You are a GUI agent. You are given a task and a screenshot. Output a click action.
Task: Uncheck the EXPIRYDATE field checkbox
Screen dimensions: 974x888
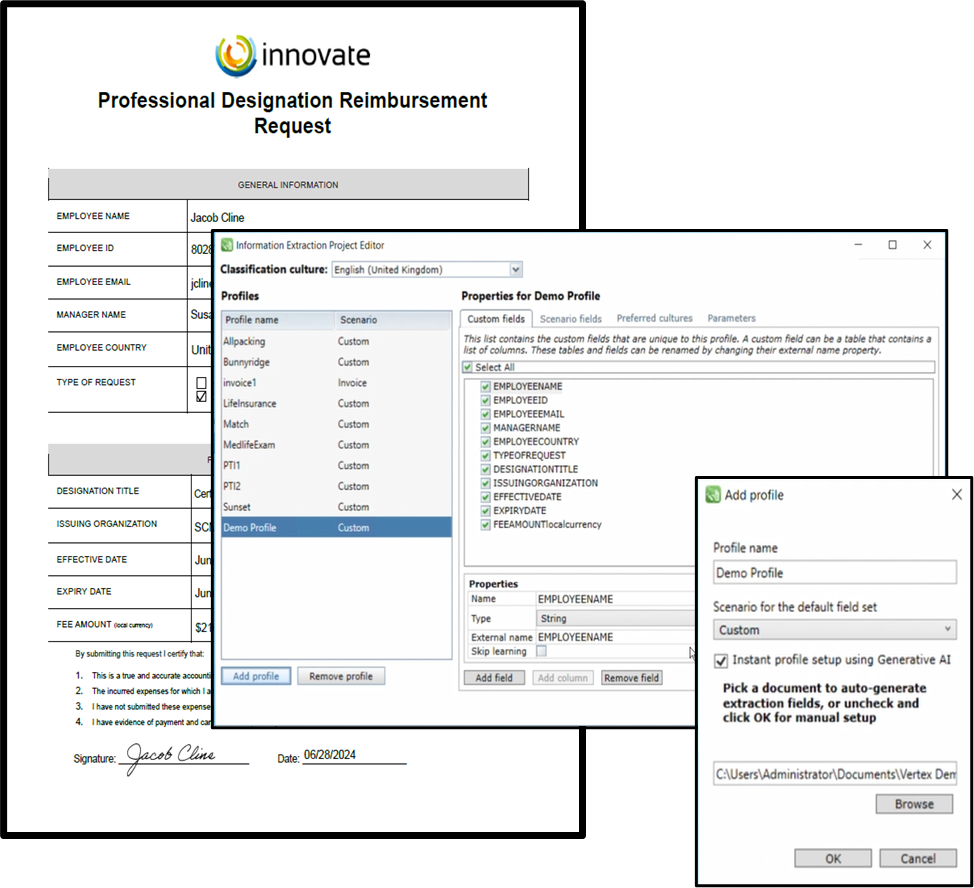click(x=485, y=511)
